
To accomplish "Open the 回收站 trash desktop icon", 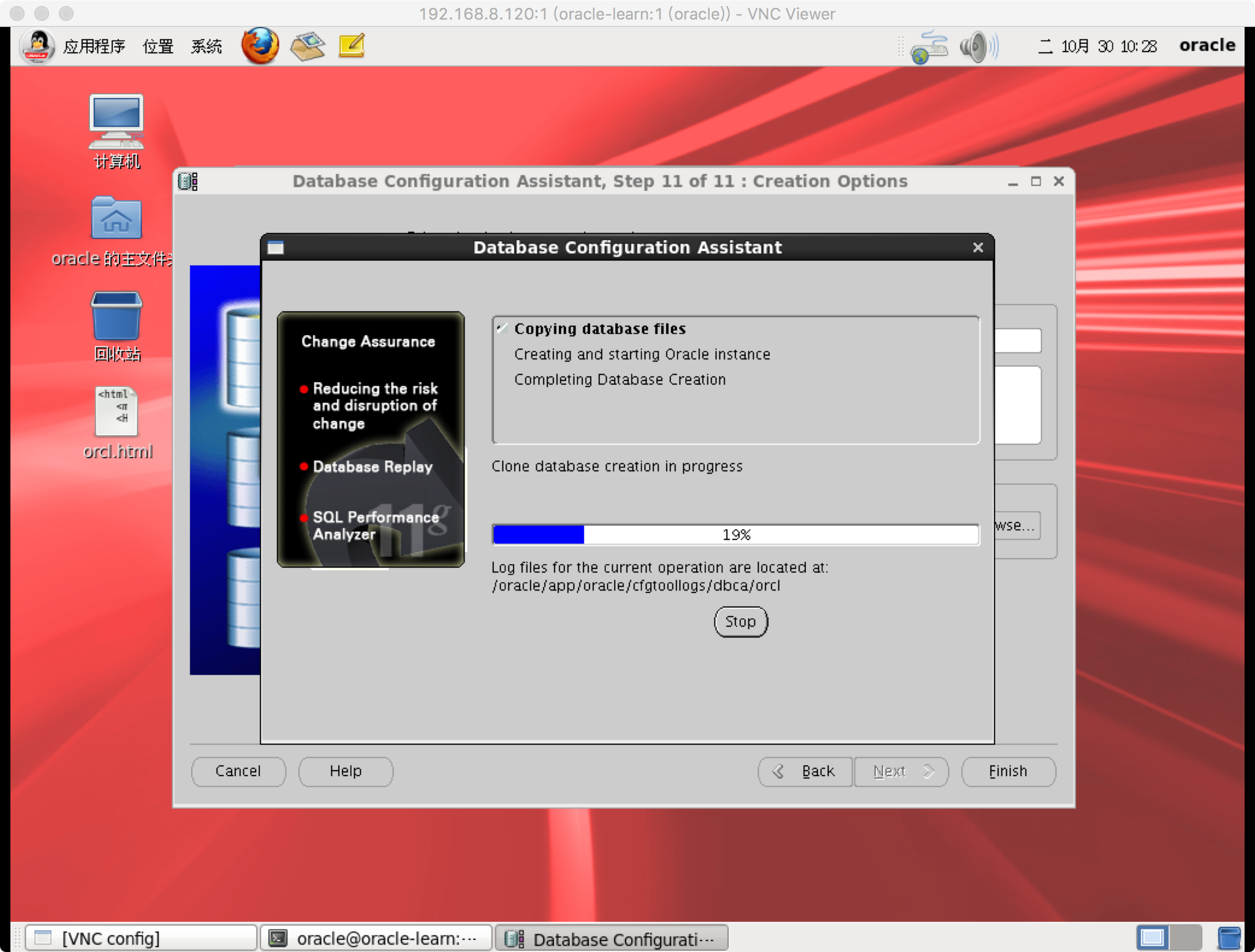I will click(116, 326).
